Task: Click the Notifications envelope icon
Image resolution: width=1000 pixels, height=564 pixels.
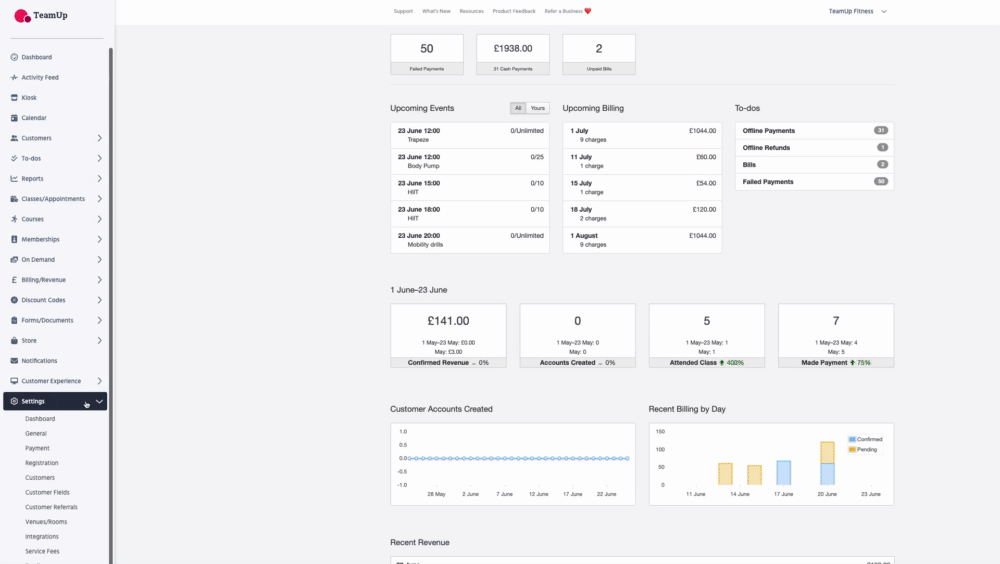Action: (x=13, y=361)
